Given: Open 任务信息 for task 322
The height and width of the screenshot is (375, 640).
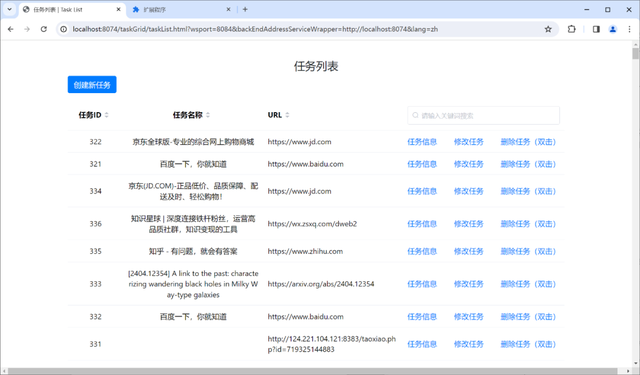Looking at the screenshot, I should click(422, 142).
